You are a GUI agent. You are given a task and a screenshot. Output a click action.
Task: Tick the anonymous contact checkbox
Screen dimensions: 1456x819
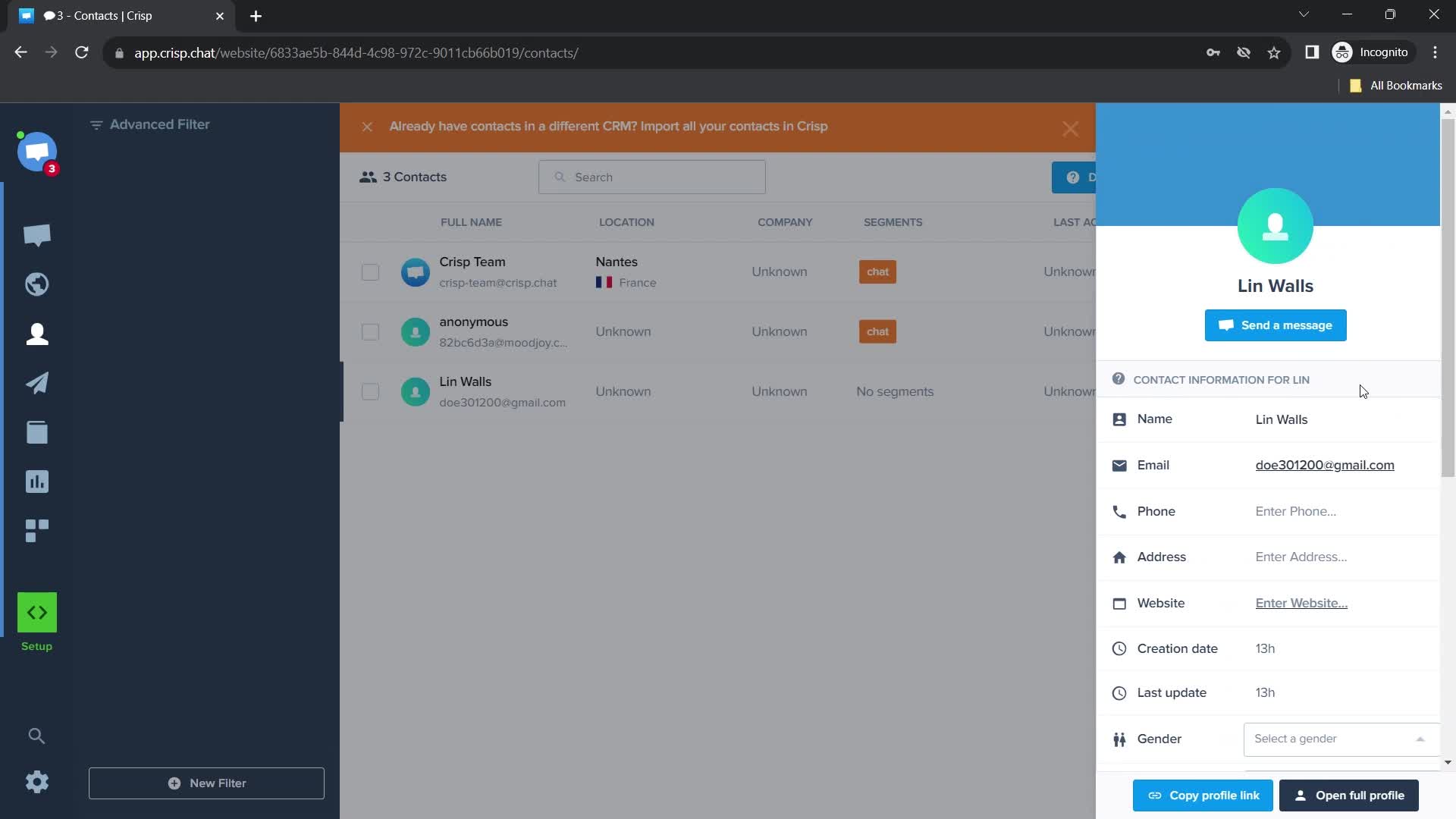(370, 331)
